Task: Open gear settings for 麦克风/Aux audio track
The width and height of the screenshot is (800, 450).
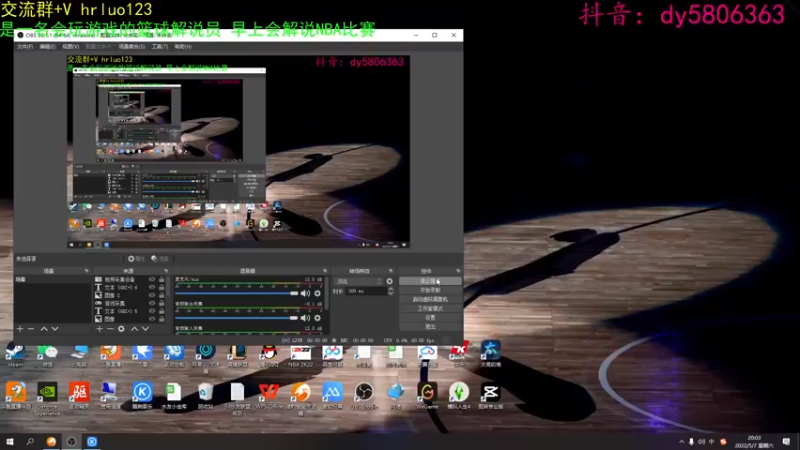Action: pos(317,293)
